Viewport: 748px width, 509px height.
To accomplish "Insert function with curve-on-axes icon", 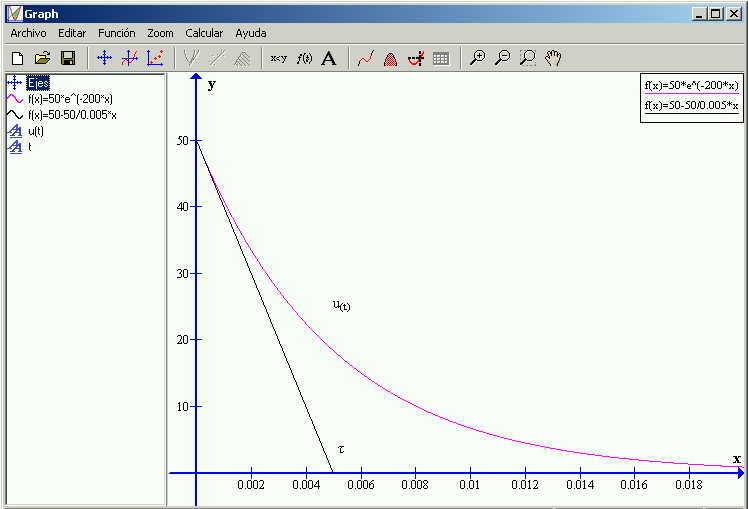I will (x=130, y=58).
